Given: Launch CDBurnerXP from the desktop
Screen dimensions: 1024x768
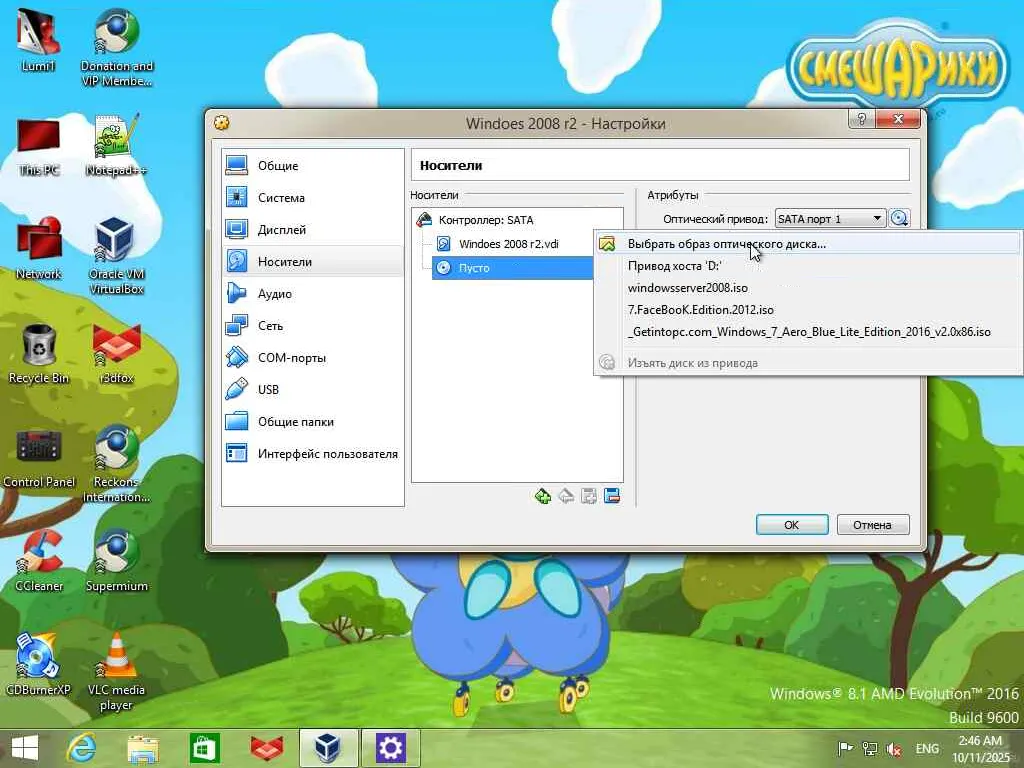Looking at the screenshot, I should [x=38, y=664].
